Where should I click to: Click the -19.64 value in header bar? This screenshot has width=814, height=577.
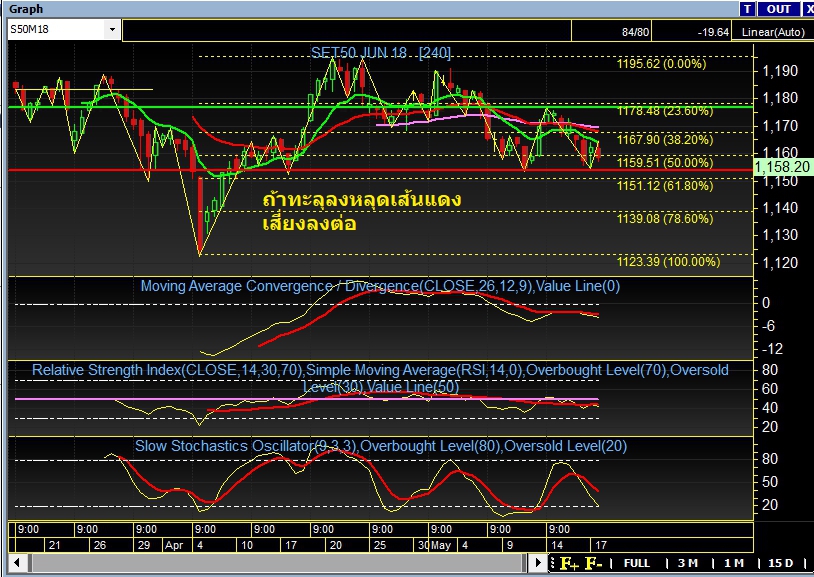(713, 32)
